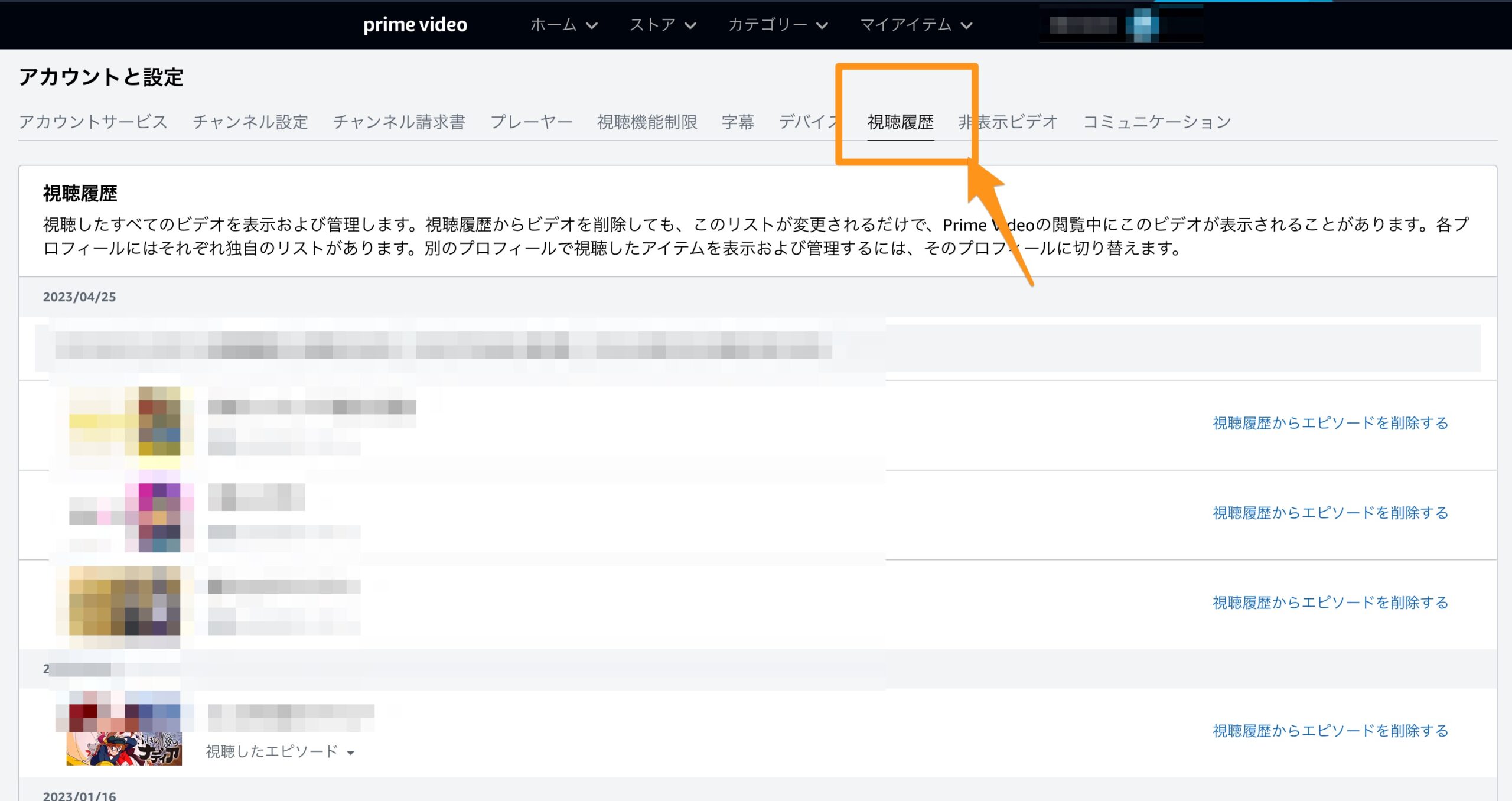The image size is (1512, 801).
Task: Remove the Nadia episode from watch history
Action: click(1330, 731)
